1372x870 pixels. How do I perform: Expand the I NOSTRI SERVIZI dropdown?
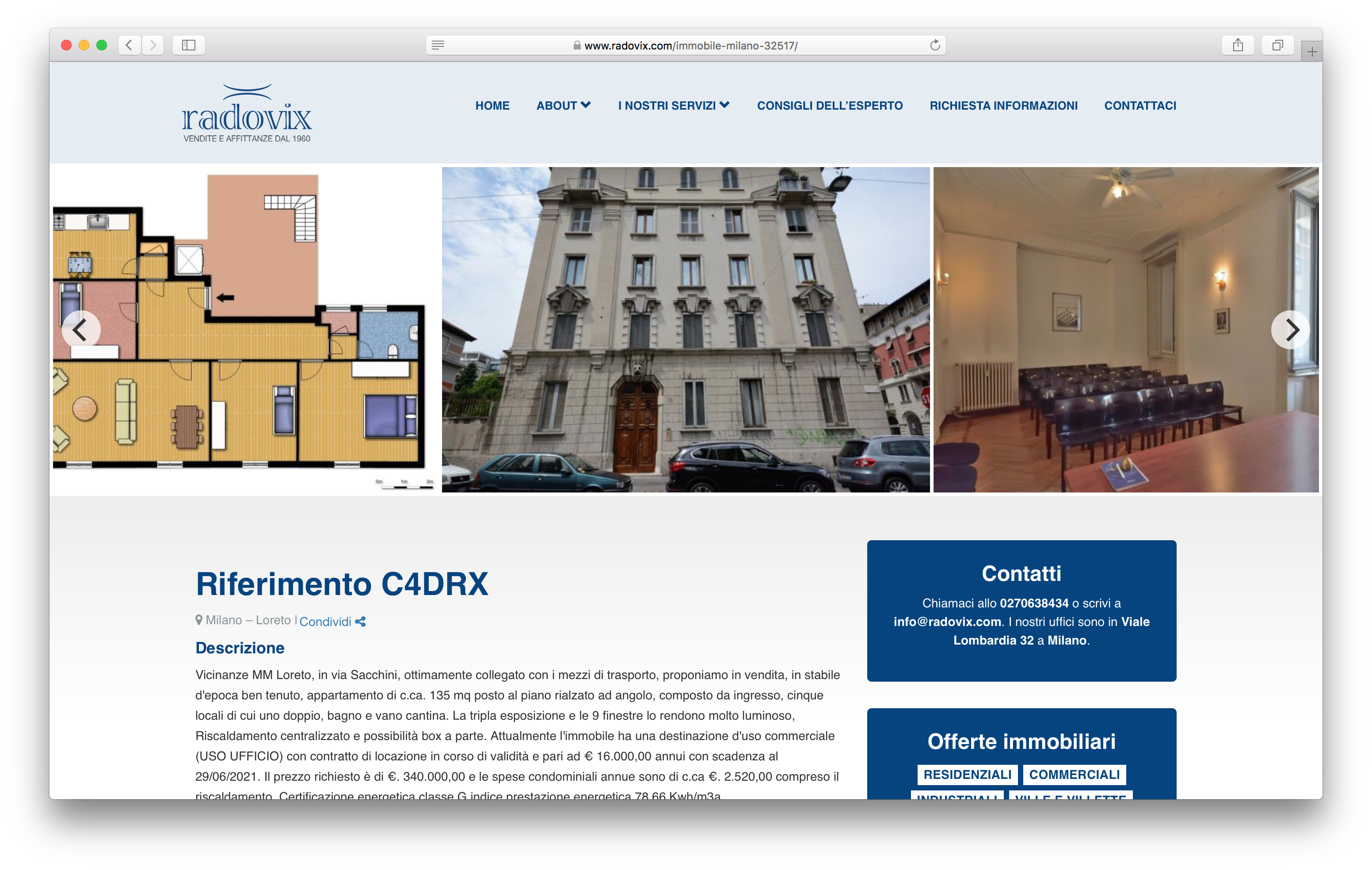click(674, 105)
